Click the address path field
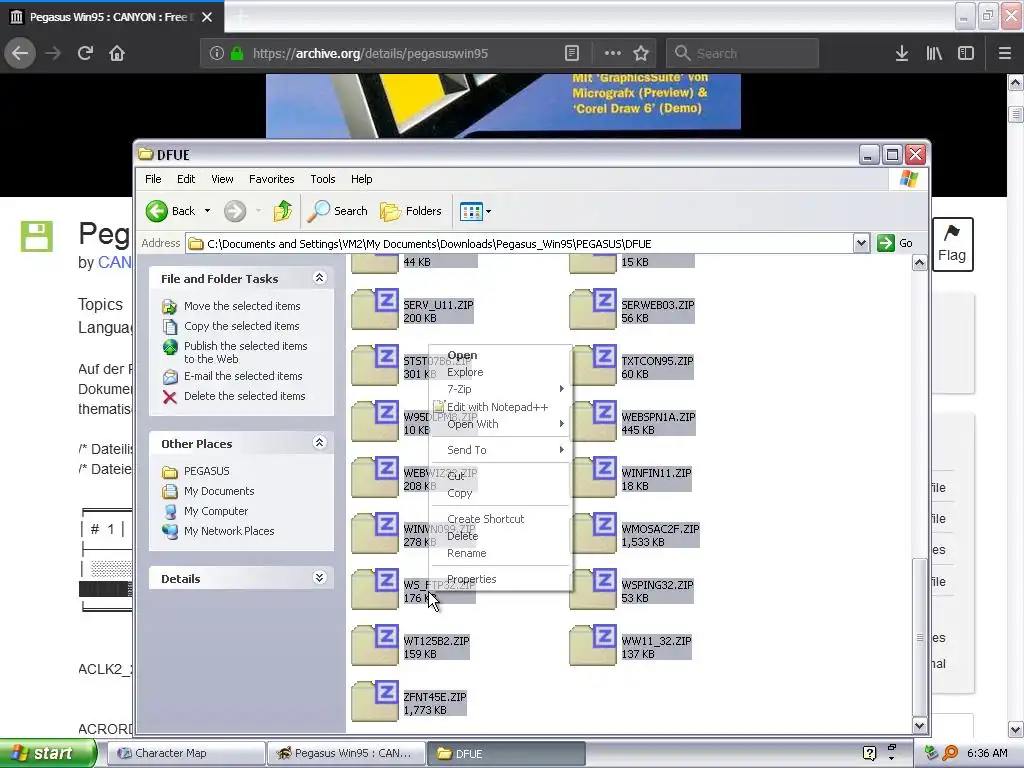The width and height of the screenshot is (1024, 768). (x=519, y=244)
